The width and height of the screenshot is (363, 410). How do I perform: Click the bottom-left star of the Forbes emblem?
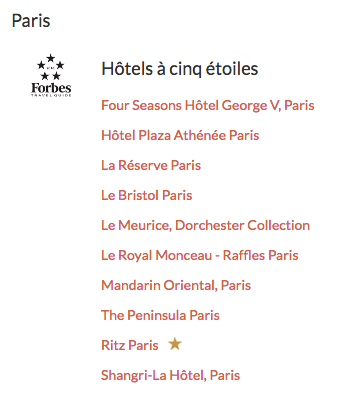point(45,76)
